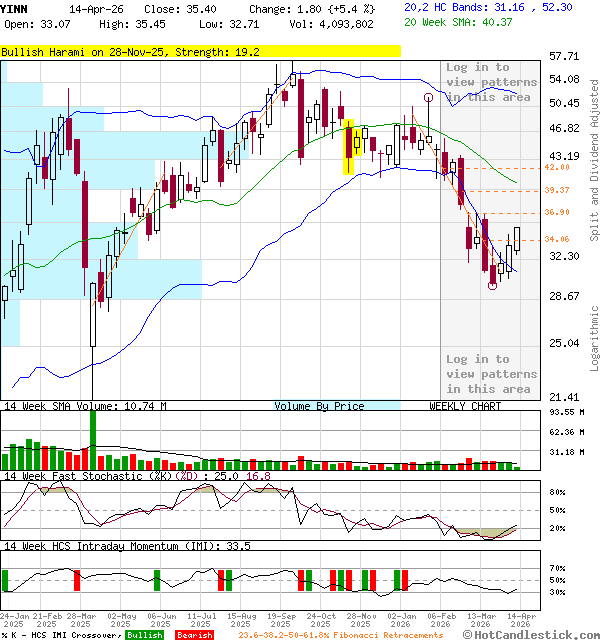Click the WEEKLY CHART label
The height and width of the screenshot is (640, 600).
(465, 406)
